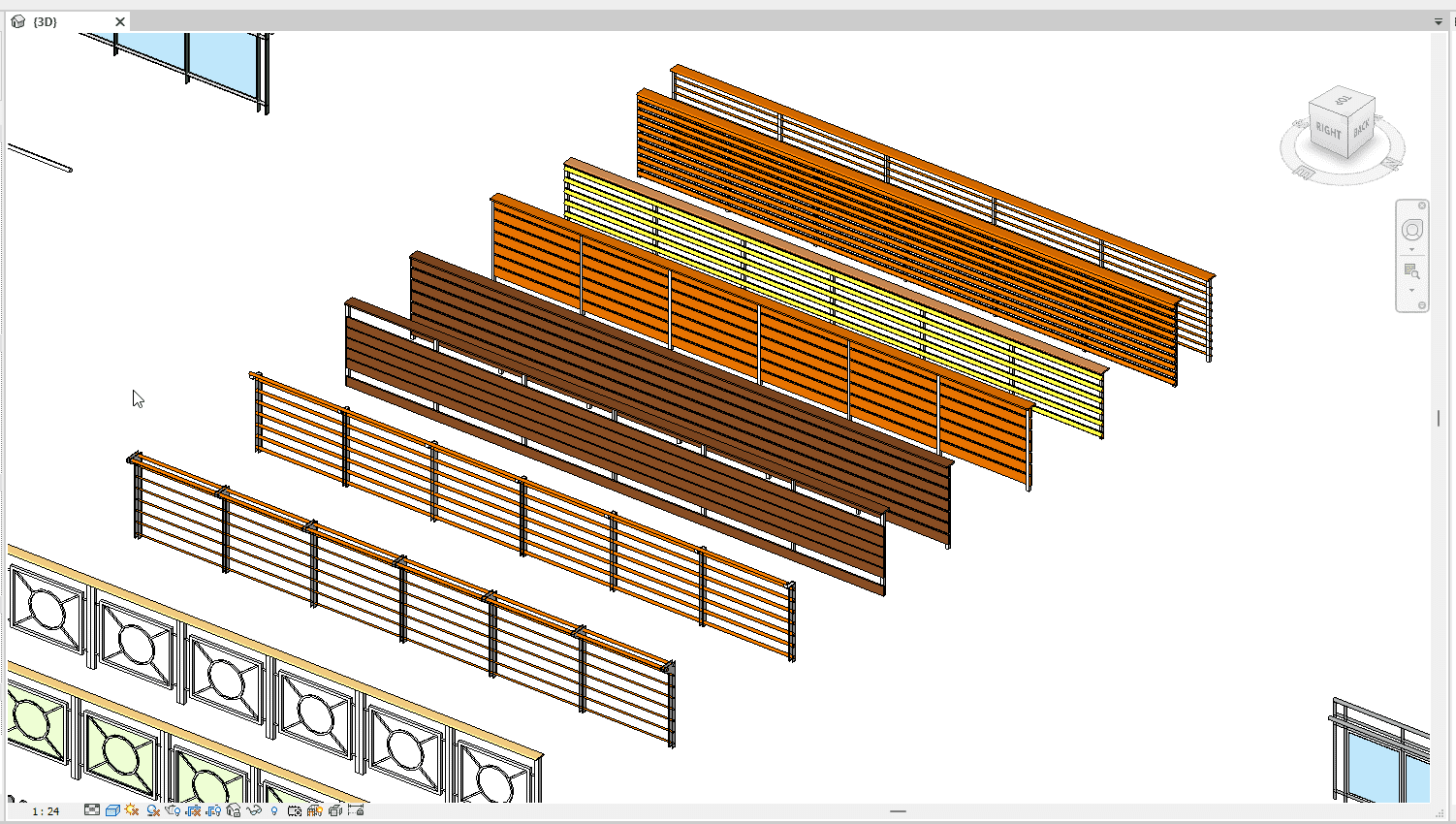1456x824 pixels.
Task: Click Show Crop Region icon
Action: 213,810
